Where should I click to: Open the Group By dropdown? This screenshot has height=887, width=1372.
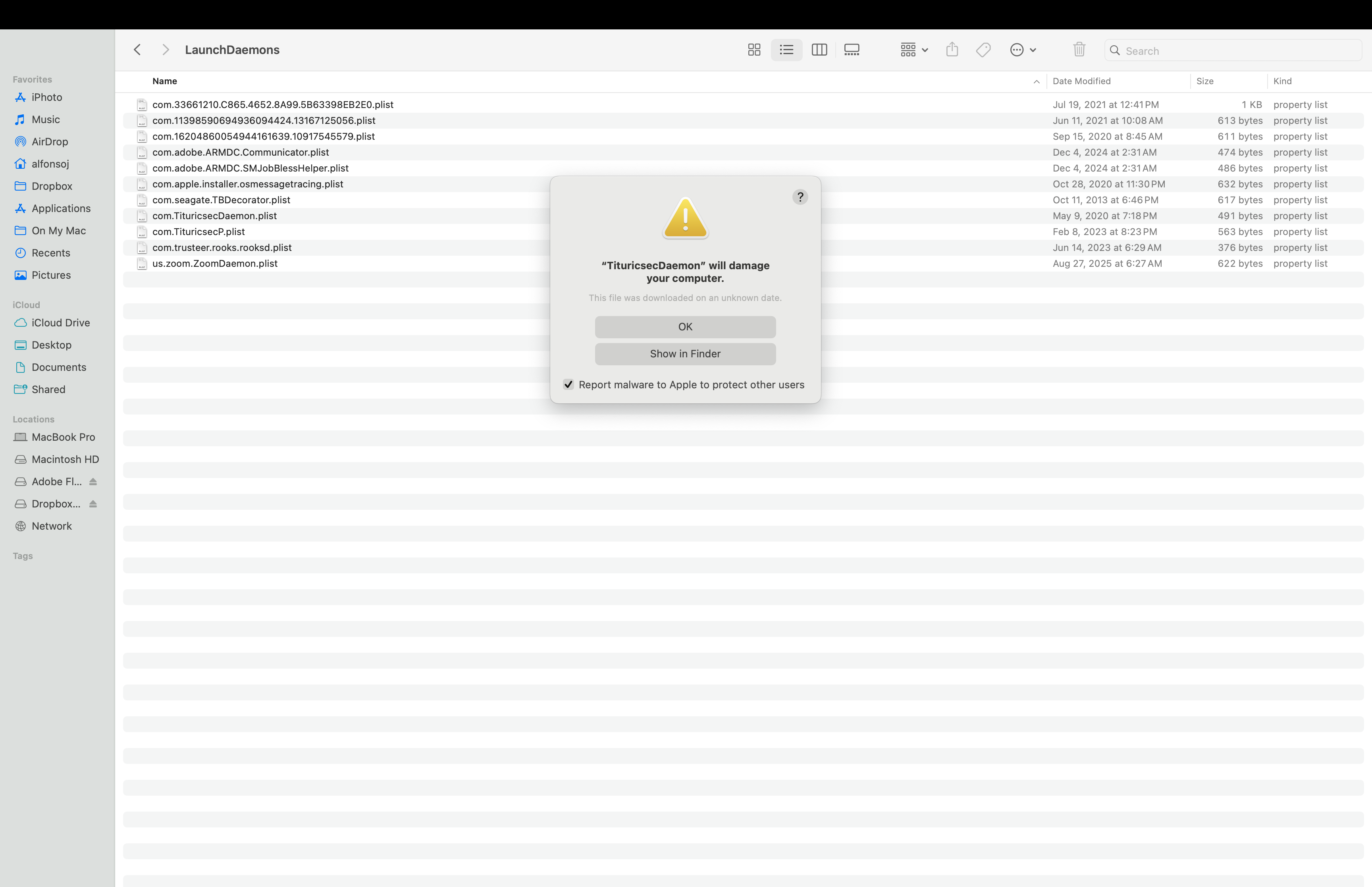(x=914, y=50)
